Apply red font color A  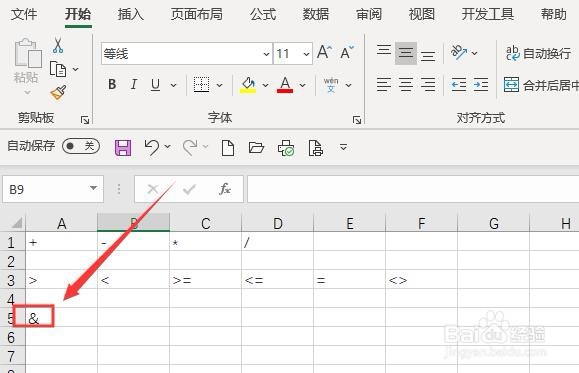[x=285, y=85]
